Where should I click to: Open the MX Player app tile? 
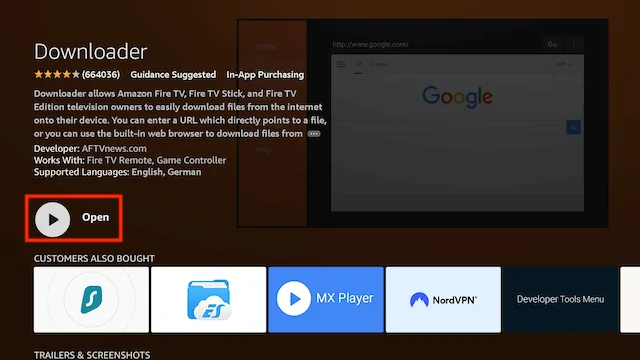click(326, 300)
